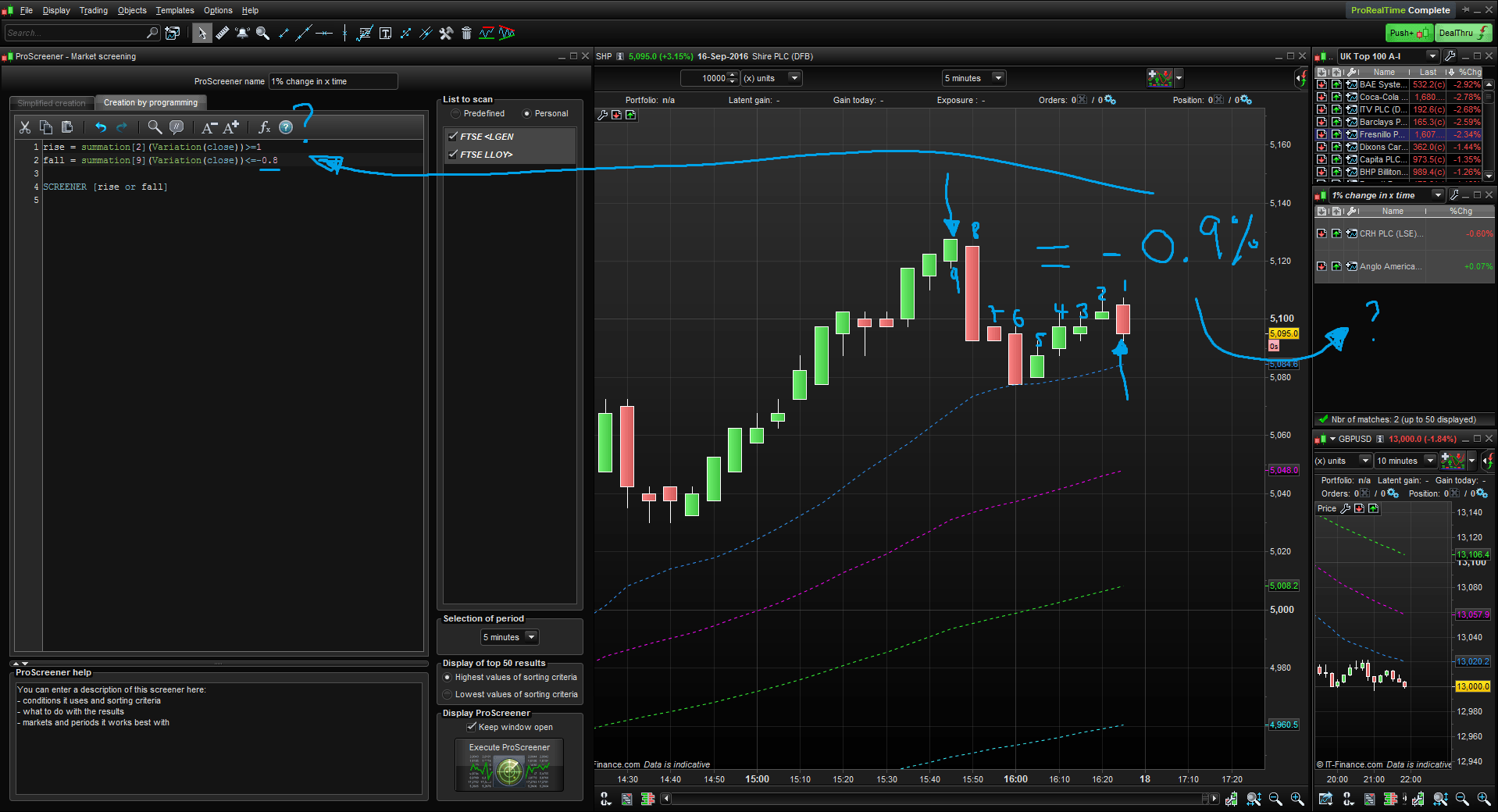Undo last edit in code editor
Screen dimensions: 1498x812
point(101,127)
